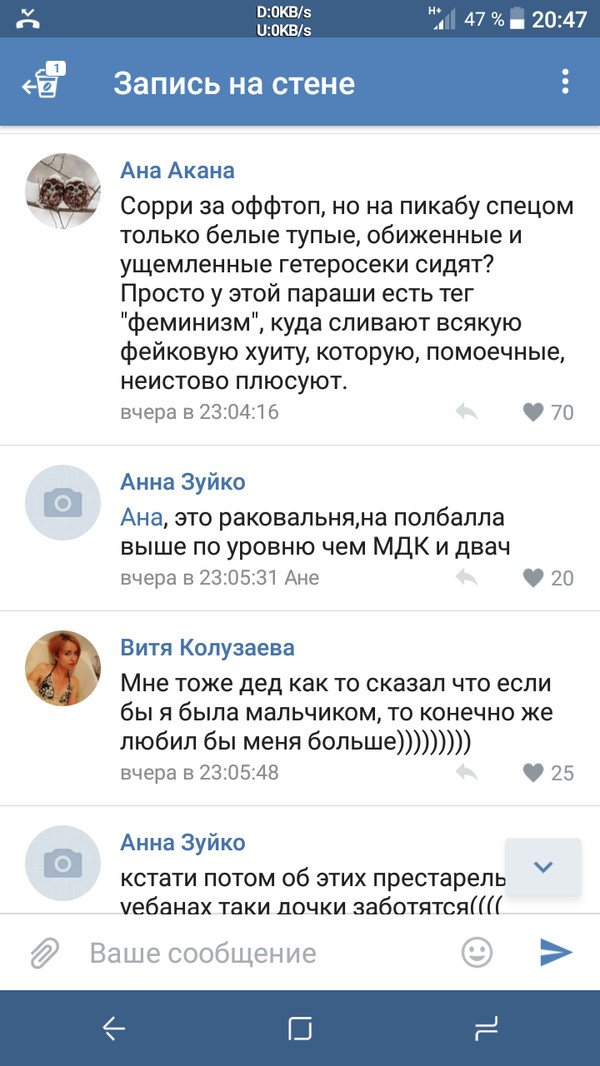View Ана Акана's owl avatar
Image resolution: width=600 pixels, height=1066 pixels.
tap(63, 191)
